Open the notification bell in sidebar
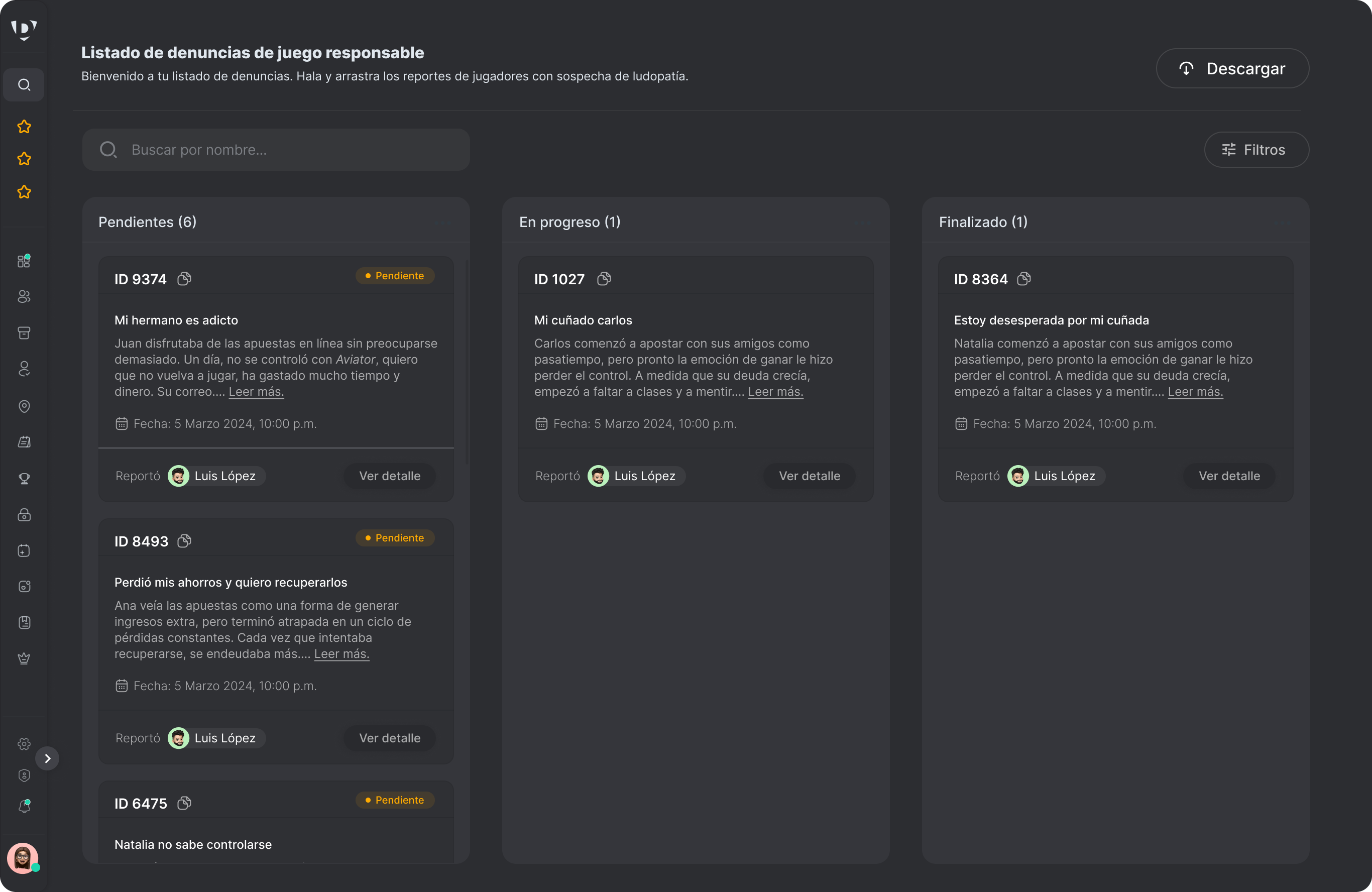Screen dimensions: 1372x892 [x=24, y=806]
